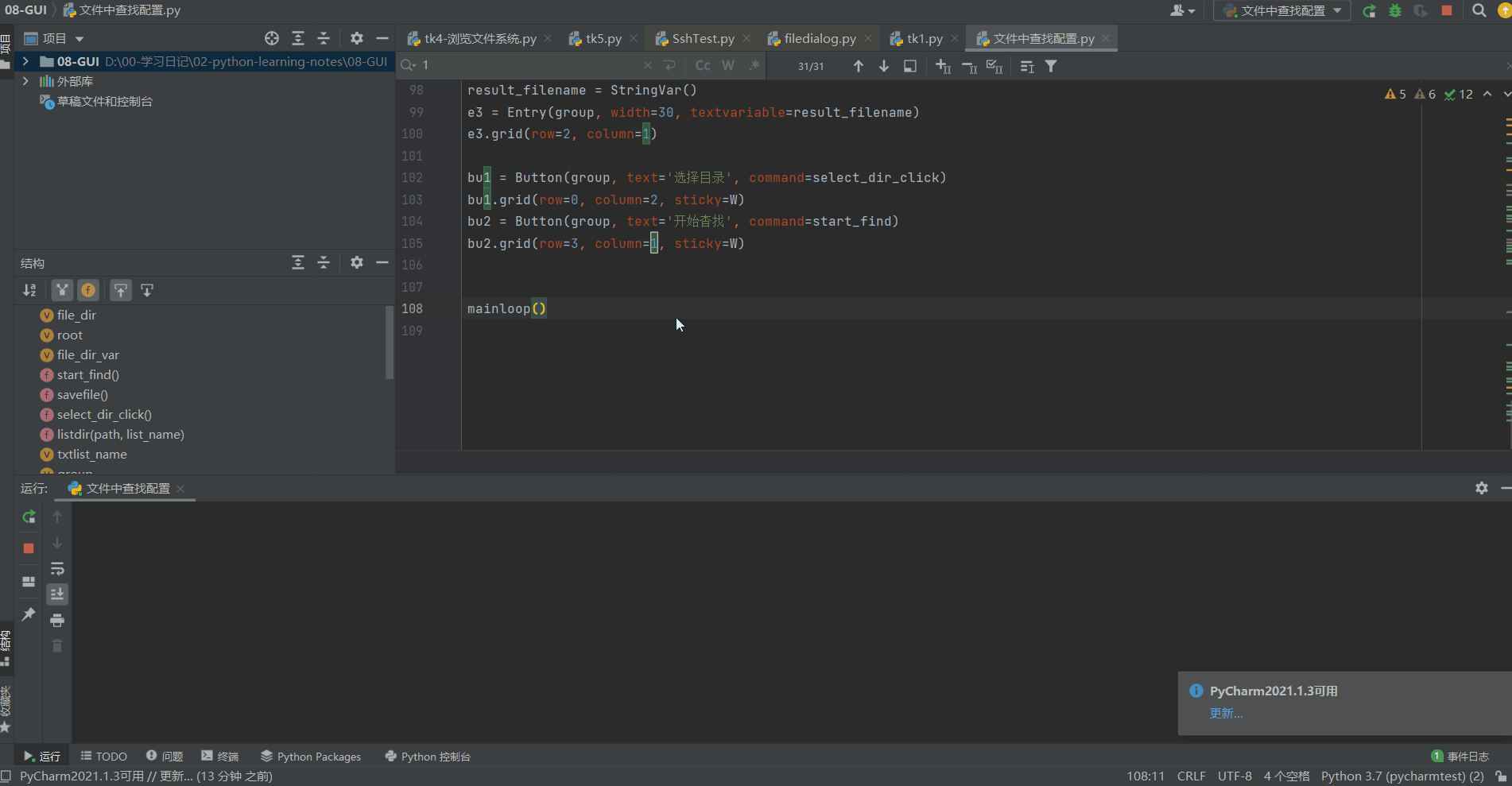Collapse all in the project panel

324,38
